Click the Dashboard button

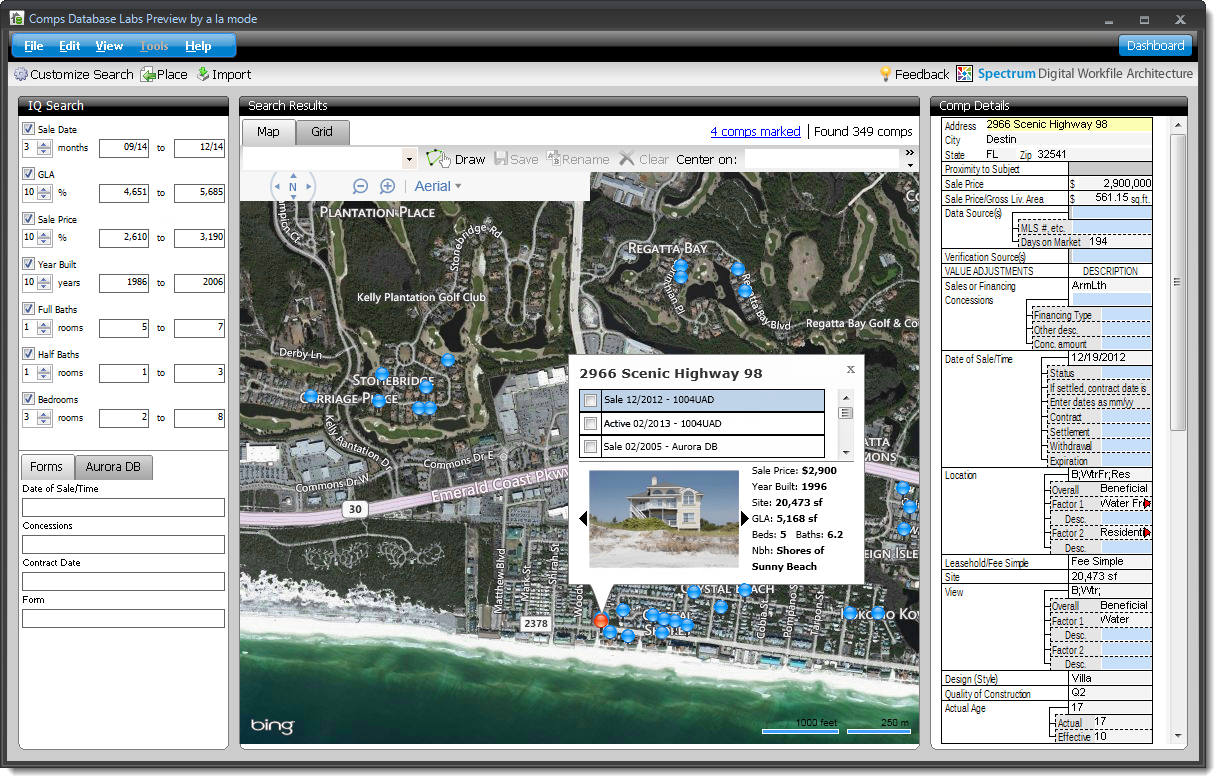click(1155, 45)
